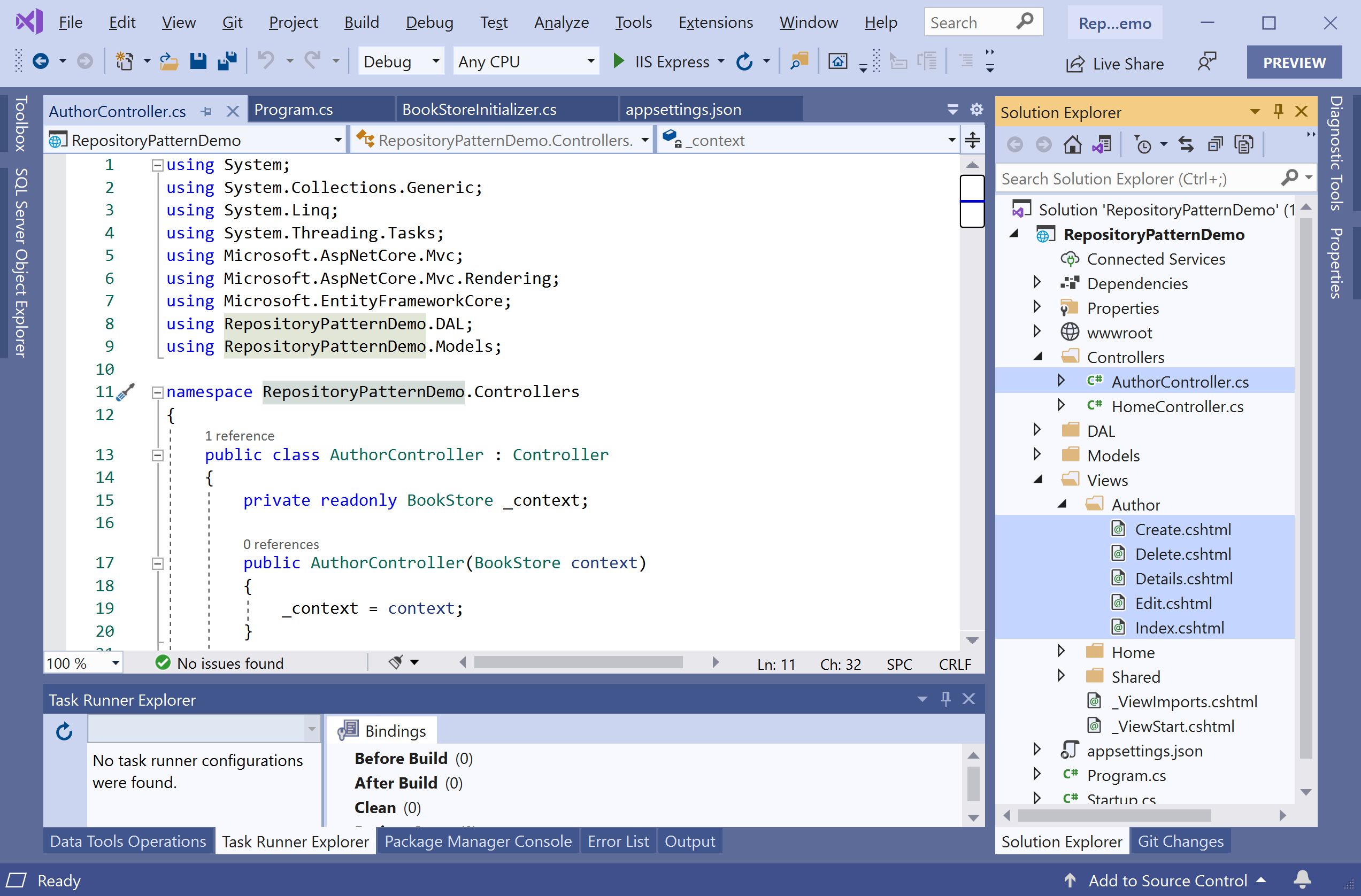Open the Debug configuration dropdown
Image resolution: width=1361 pixels, height=896 pixels.
tap(436, 61)
